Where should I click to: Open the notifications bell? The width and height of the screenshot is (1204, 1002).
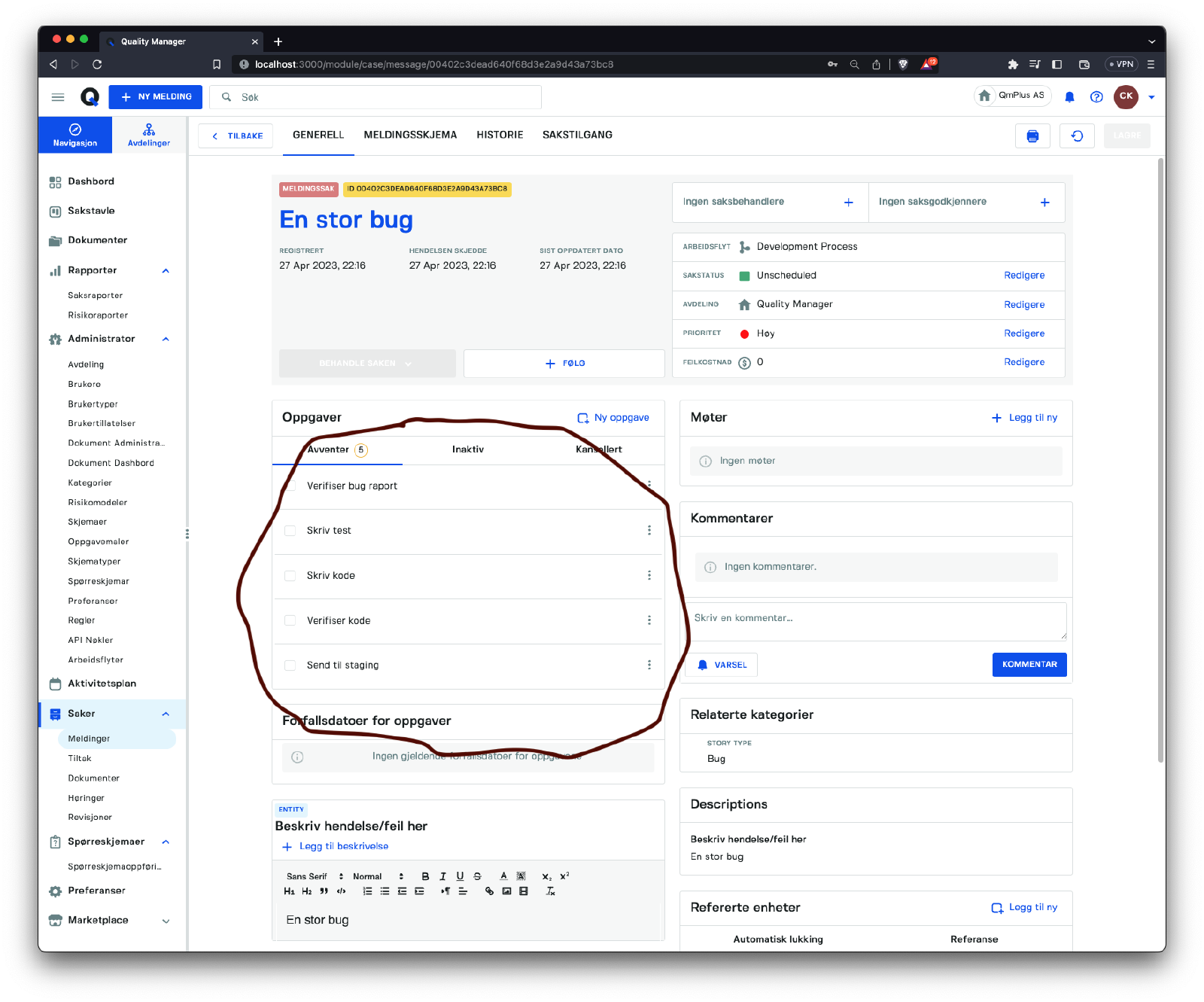tap(1069, 97)
